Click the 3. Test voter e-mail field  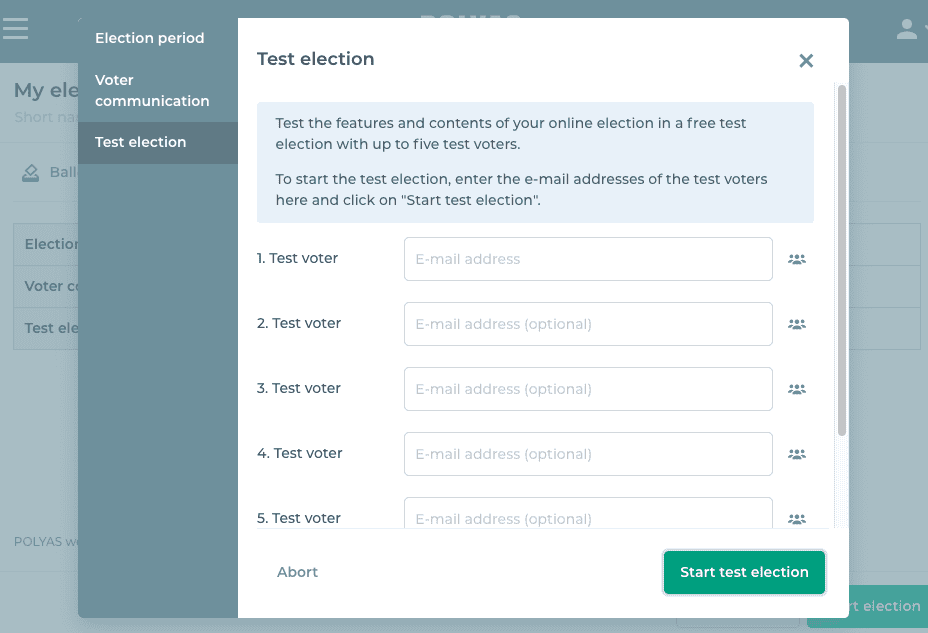588,389
